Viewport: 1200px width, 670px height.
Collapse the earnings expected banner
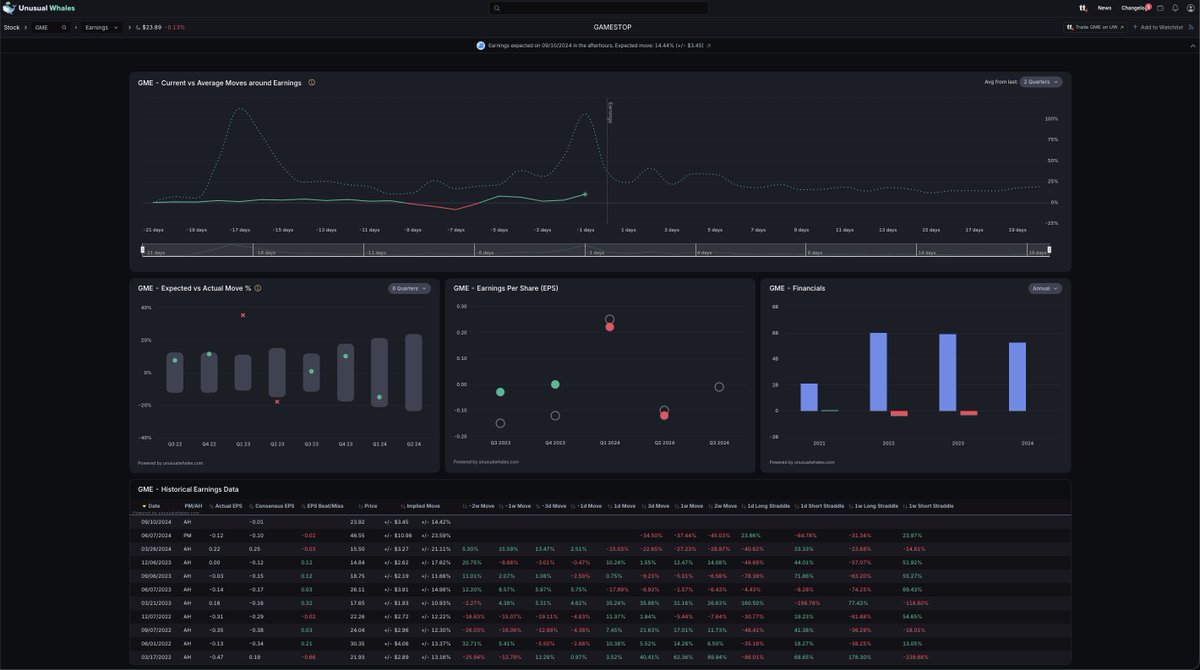click(x=1191, y=46)
